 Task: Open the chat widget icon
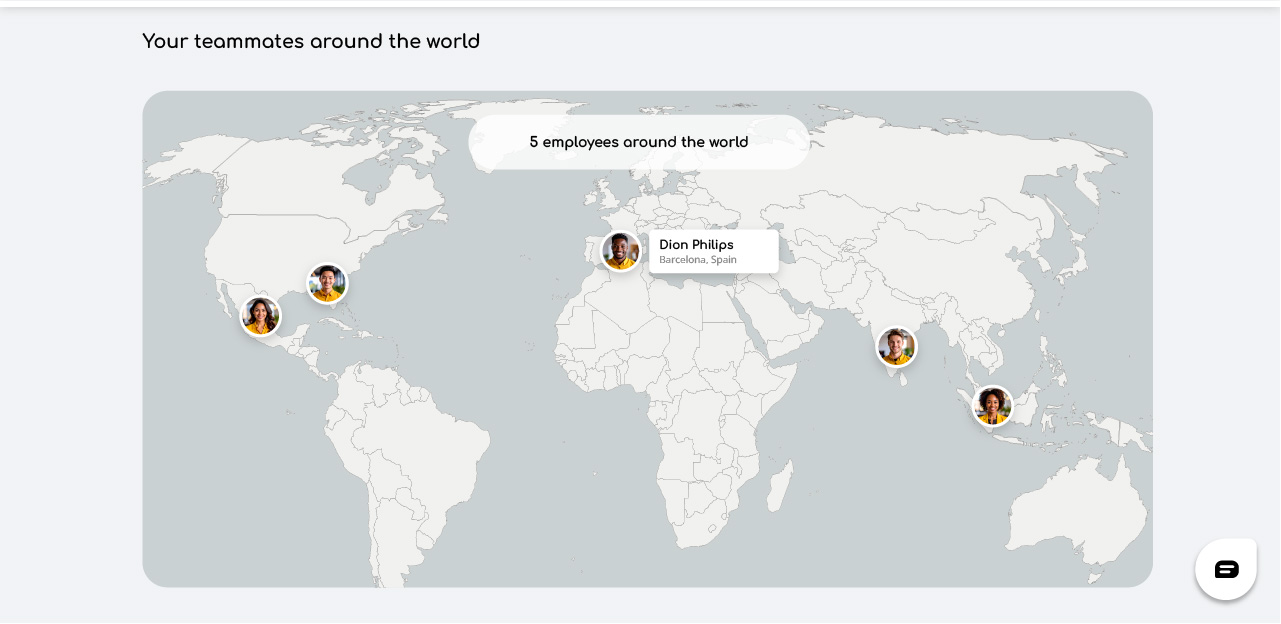click(1226, 569)
